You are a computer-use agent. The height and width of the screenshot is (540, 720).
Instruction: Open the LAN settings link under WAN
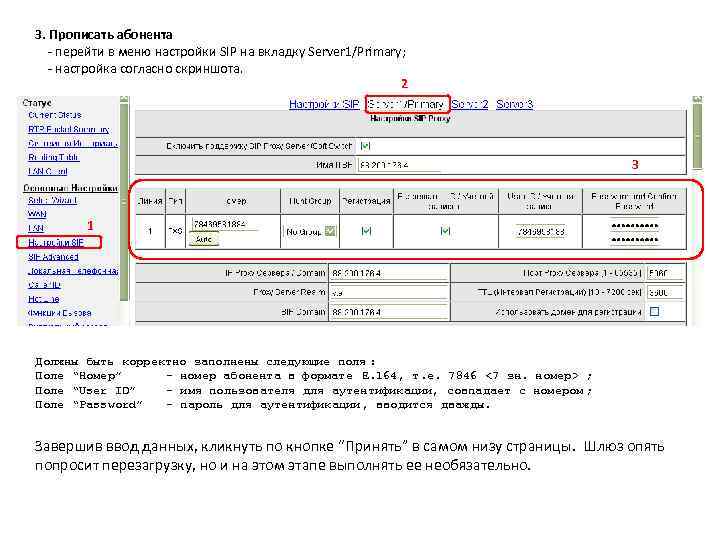[x=36, y=228]
